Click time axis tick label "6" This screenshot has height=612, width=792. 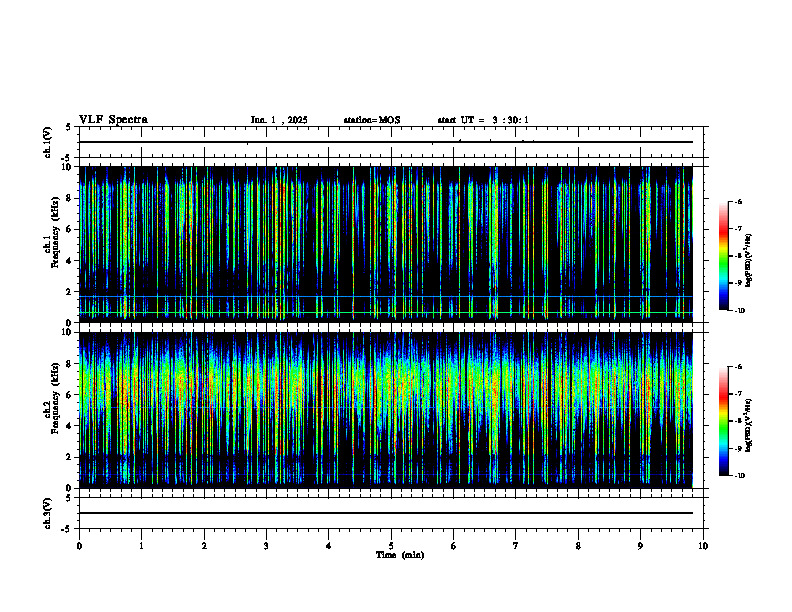tap(454, 546)
